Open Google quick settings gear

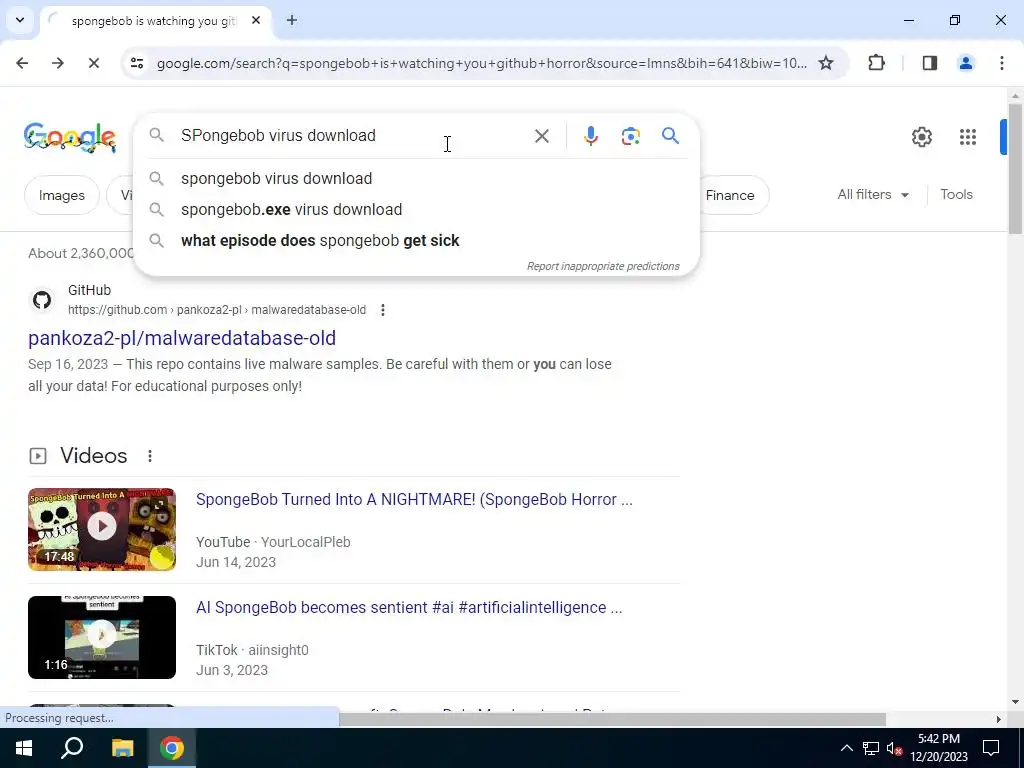[921, 137]
